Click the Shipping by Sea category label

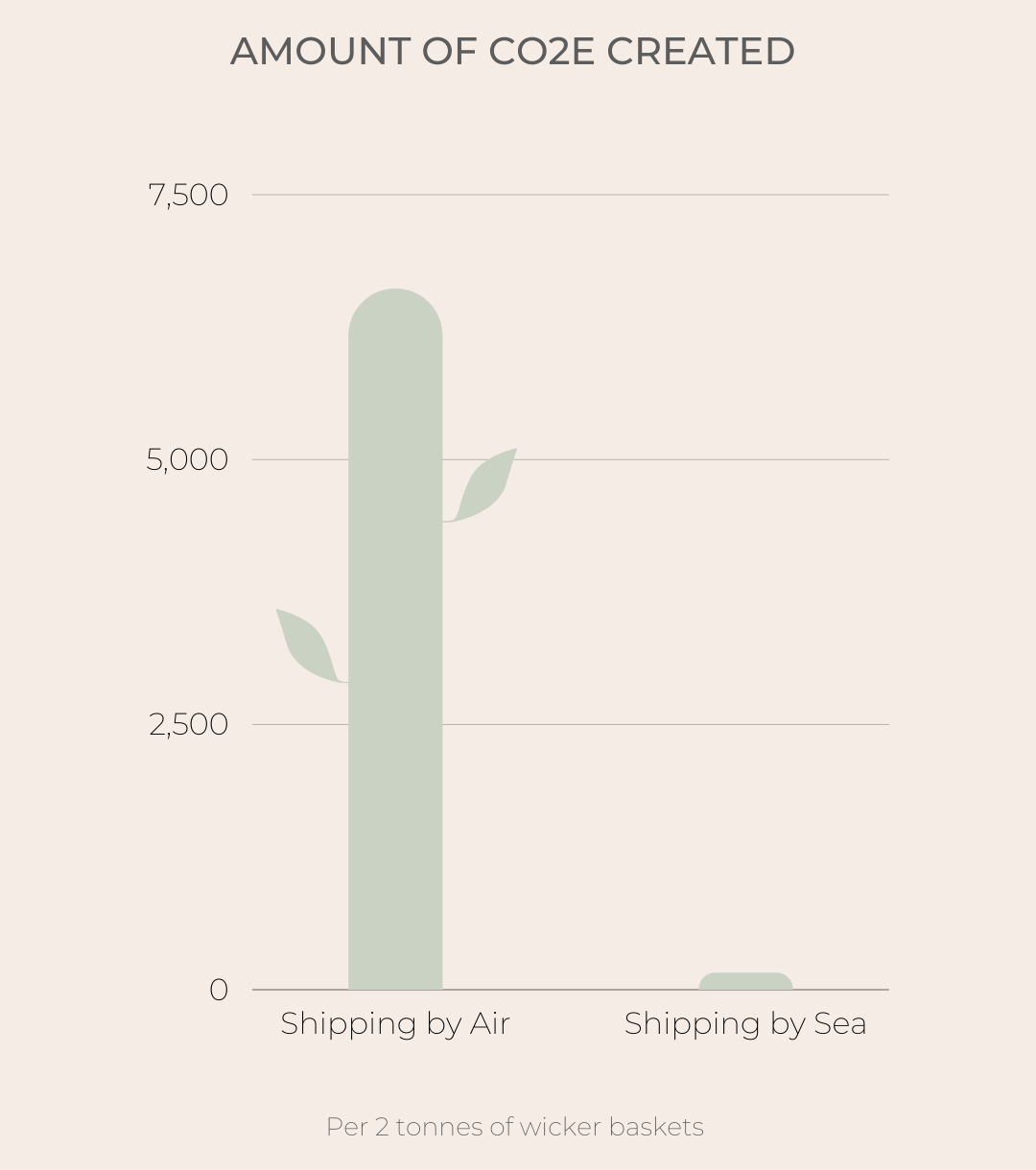click(745, 1024)
